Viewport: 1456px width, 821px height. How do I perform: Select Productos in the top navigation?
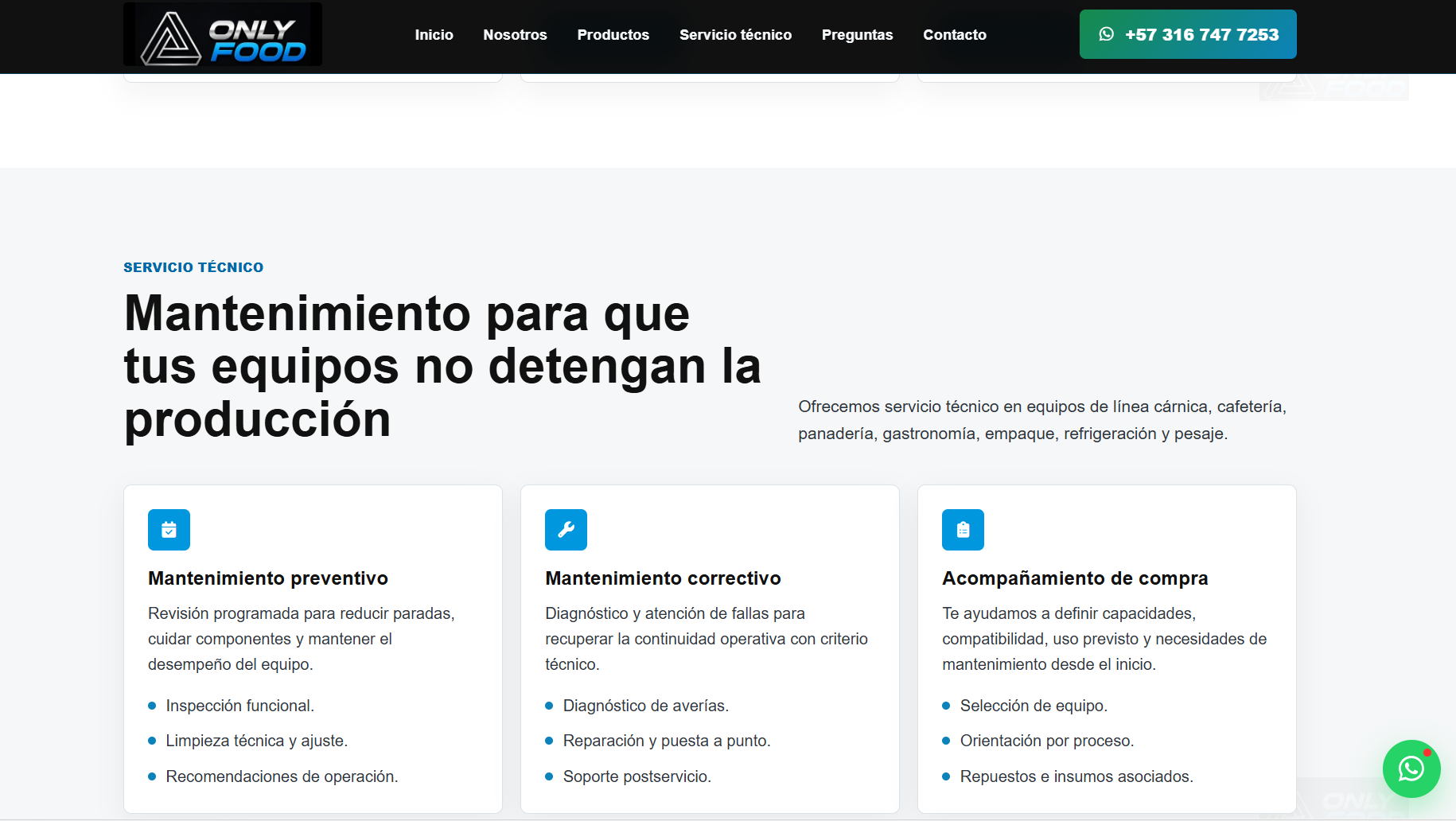(x=613, y=35)
